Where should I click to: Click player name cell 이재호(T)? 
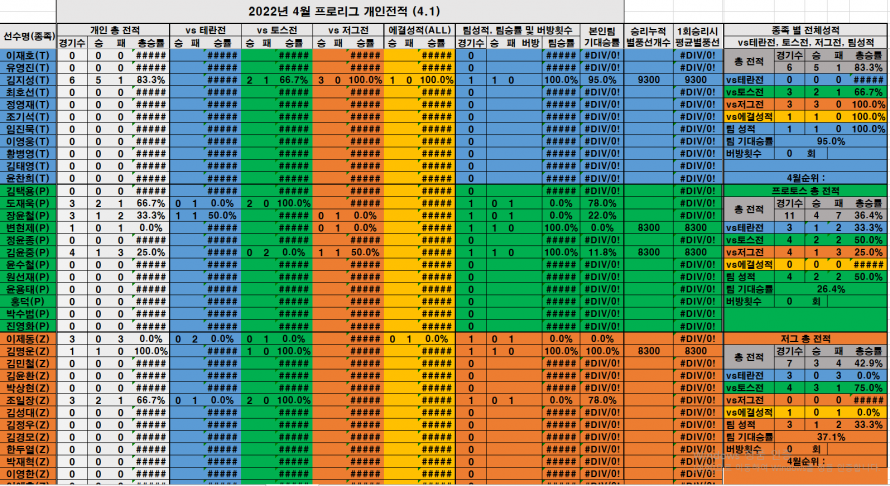click(28, 55)
